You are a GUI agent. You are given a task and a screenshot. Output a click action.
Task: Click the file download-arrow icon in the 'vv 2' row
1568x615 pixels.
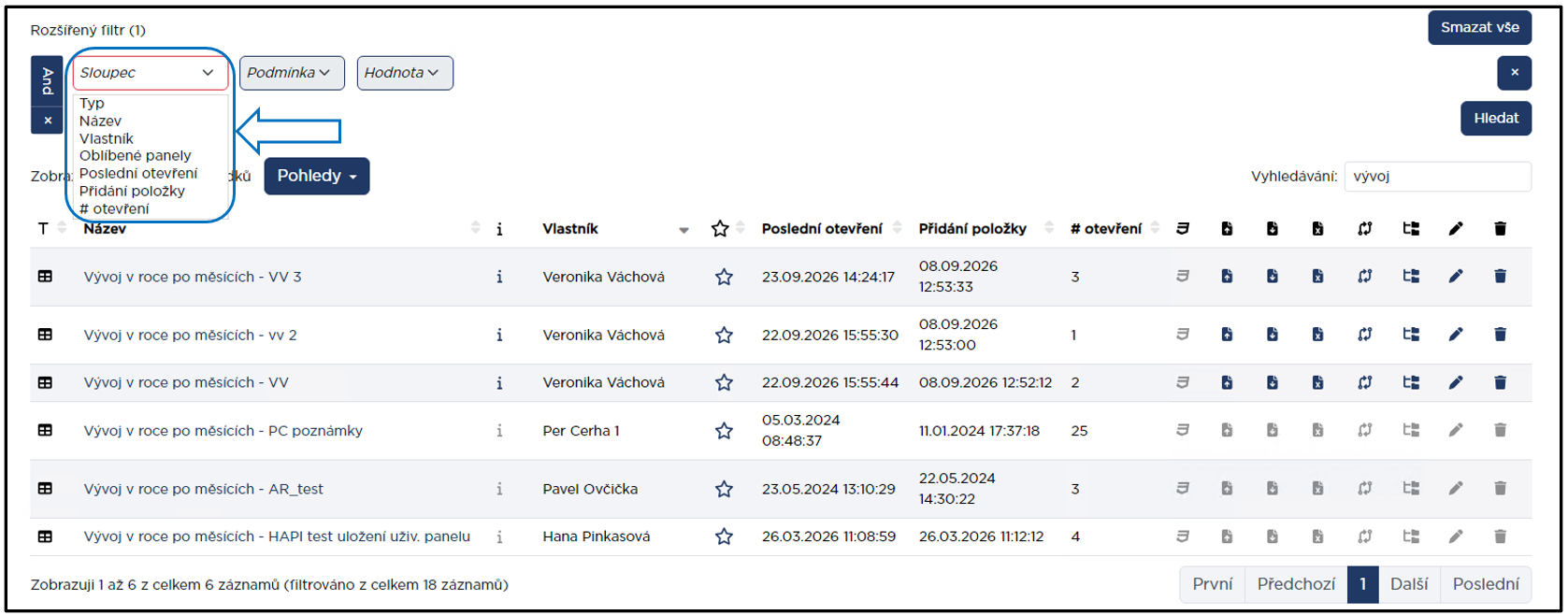point(1272,335)
